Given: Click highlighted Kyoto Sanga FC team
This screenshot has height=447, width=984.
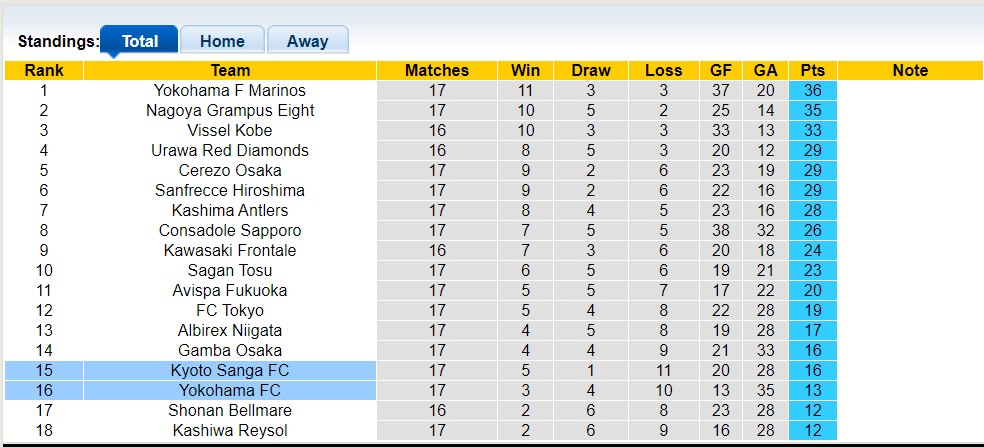Looking at the screenshot, I should coord(230,370).
